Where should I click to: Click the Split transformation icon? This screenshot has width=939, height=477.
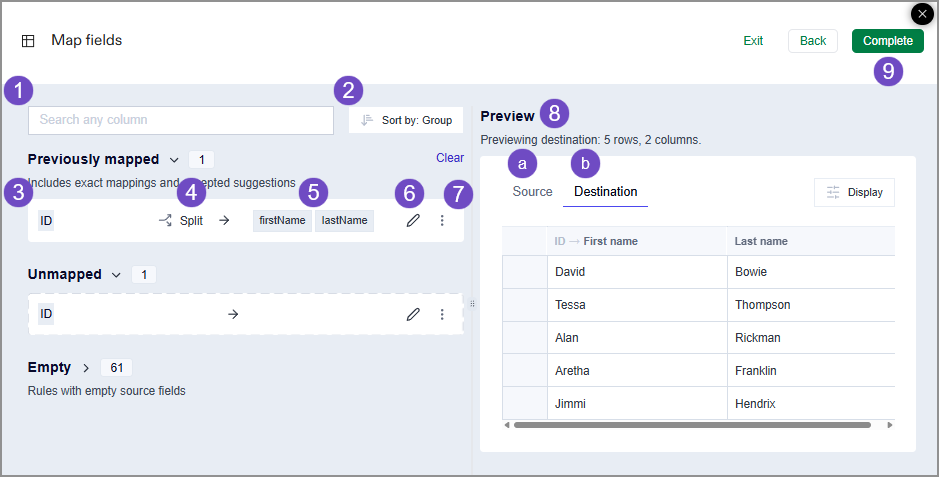coord(166,221)
